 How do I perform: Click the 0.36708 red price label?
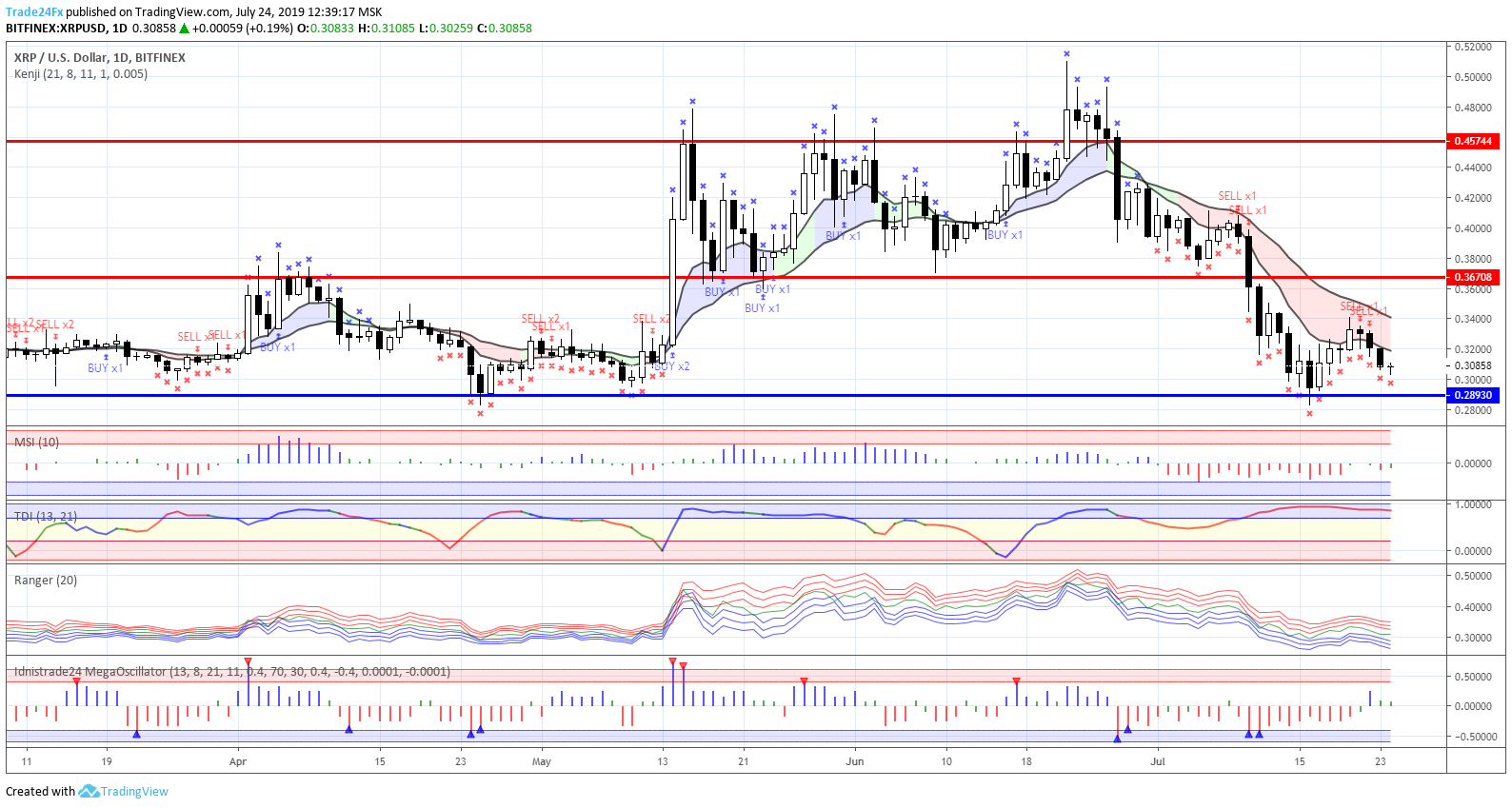pos(1473,278)
